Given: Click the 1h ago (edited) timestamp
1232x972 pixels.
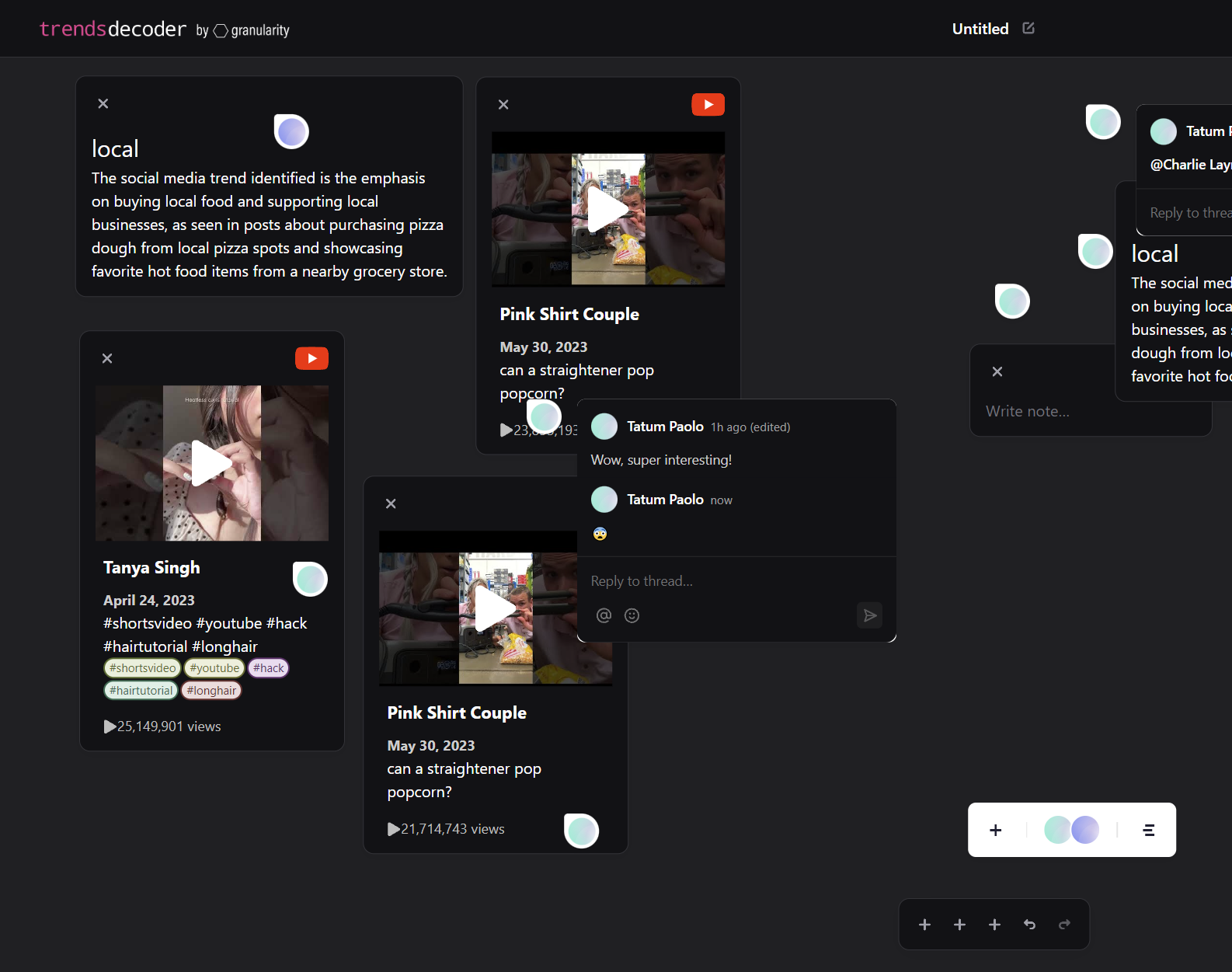Looking at the screenshot, I should tap(750, 427).
